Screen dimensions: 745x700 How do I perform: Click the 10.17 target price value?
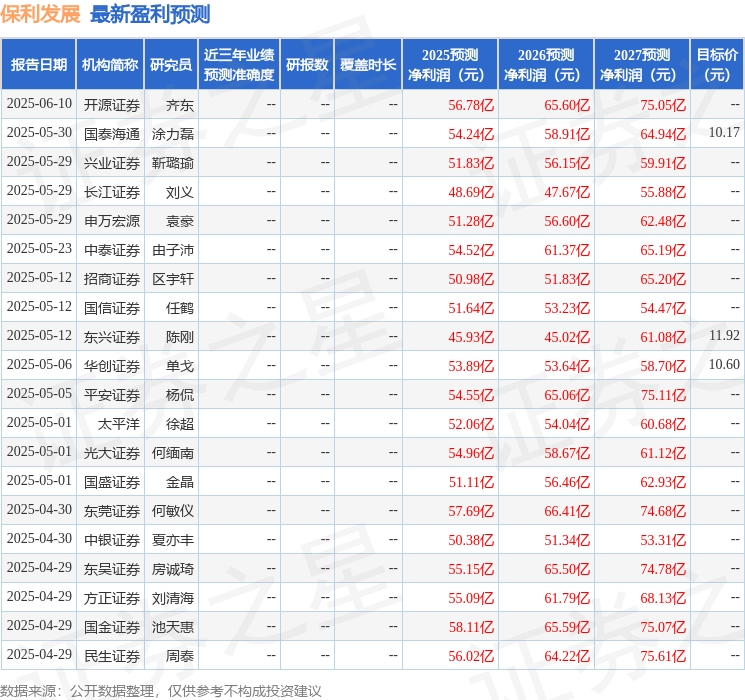tap(724, 132)
